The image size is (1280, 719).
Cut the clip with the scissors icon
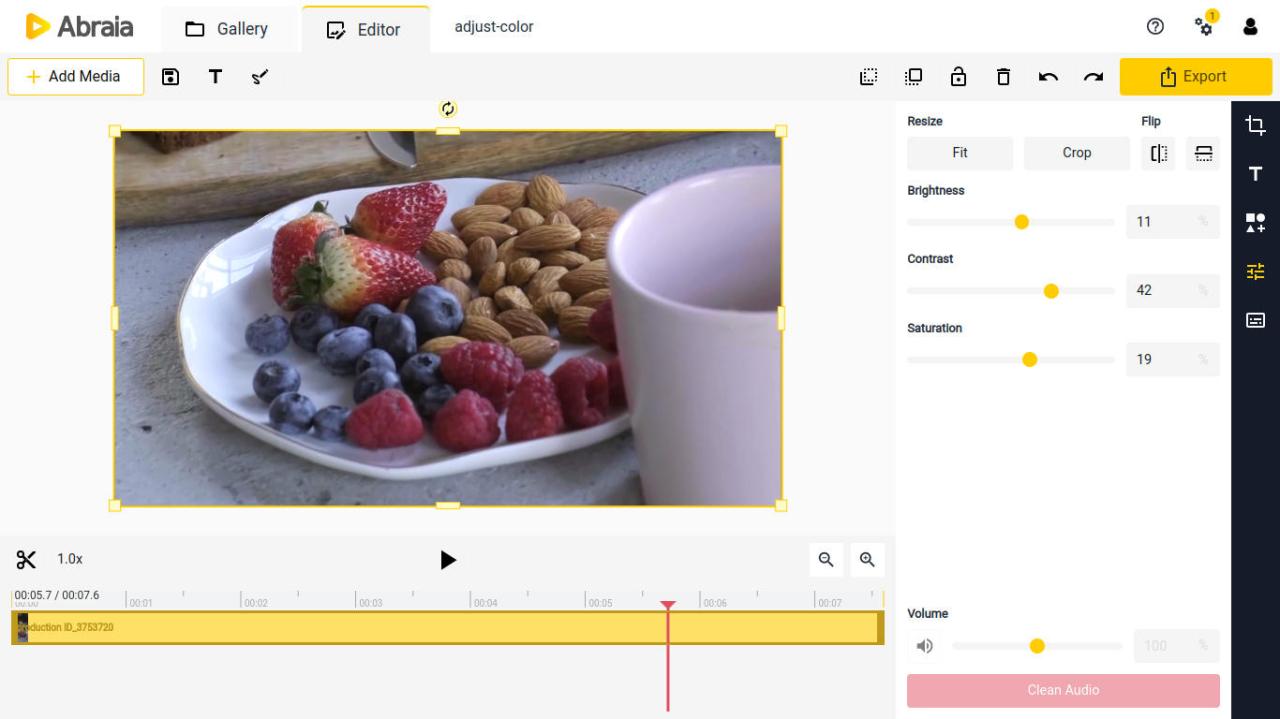[x=26, y=559]
